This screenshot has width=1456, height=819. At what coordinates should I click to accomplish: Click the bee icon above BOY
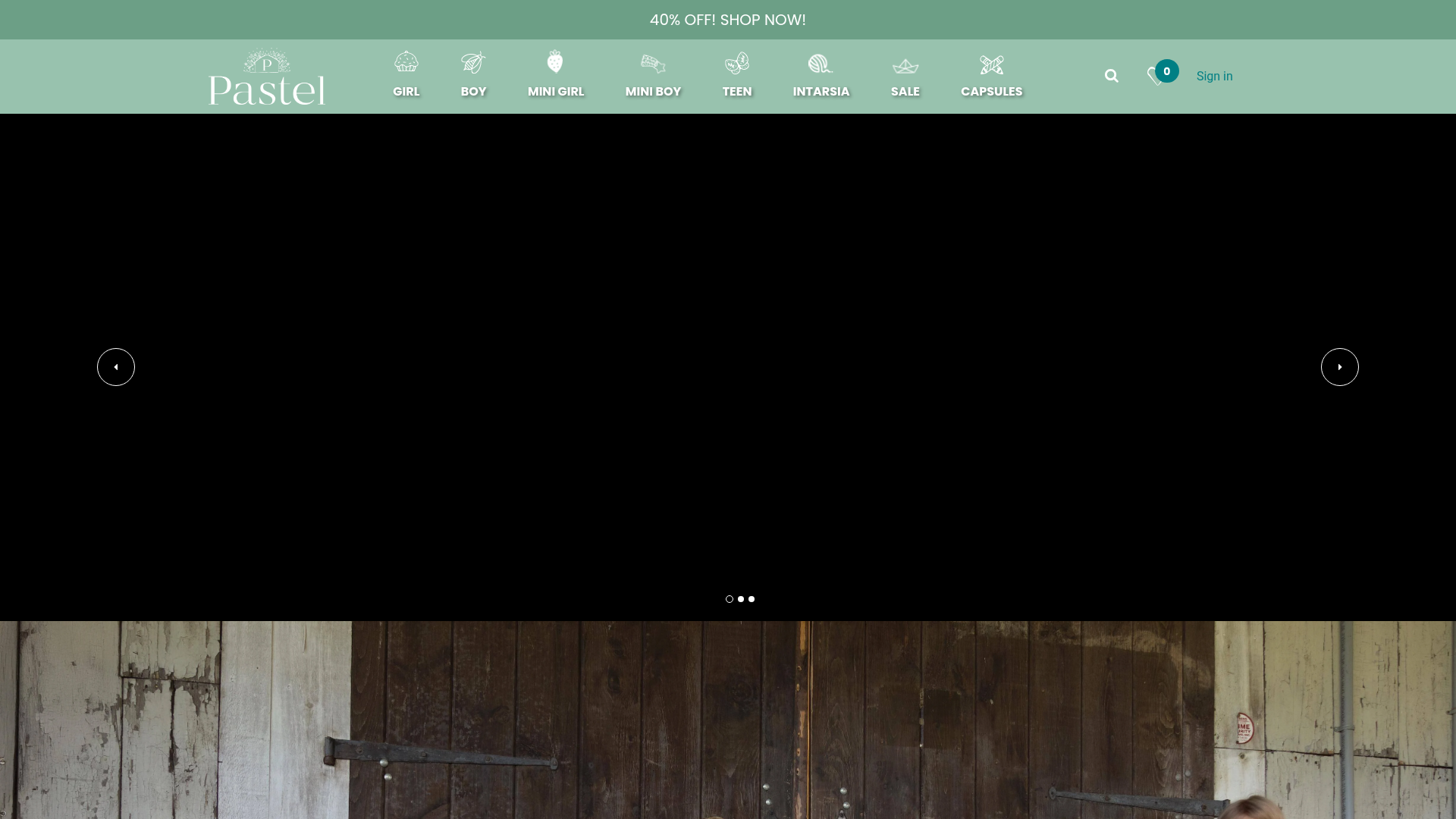473,63
